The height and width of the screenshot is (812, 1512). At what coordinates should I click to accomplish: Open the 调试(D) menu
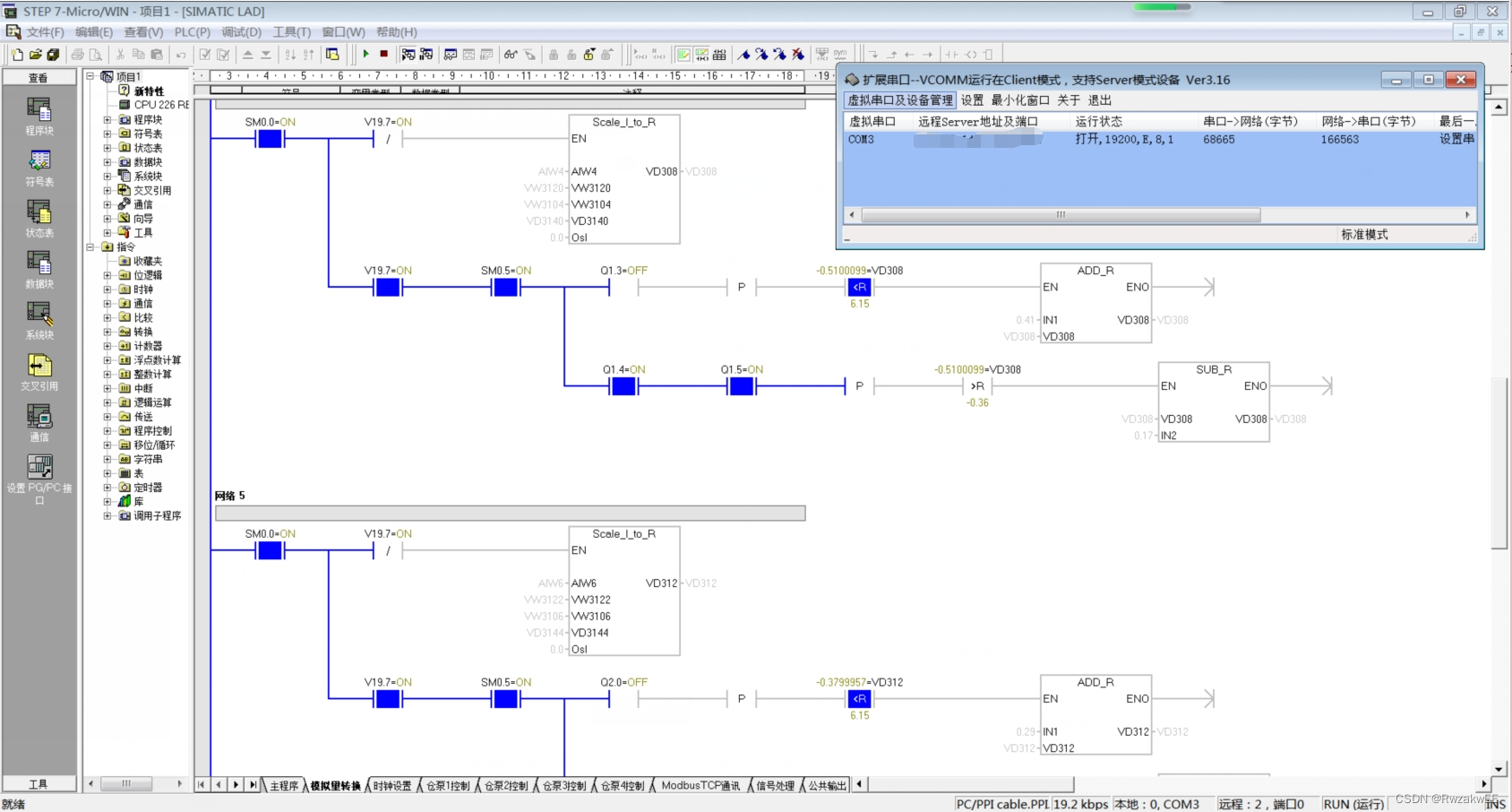click(x=241, y=32)
